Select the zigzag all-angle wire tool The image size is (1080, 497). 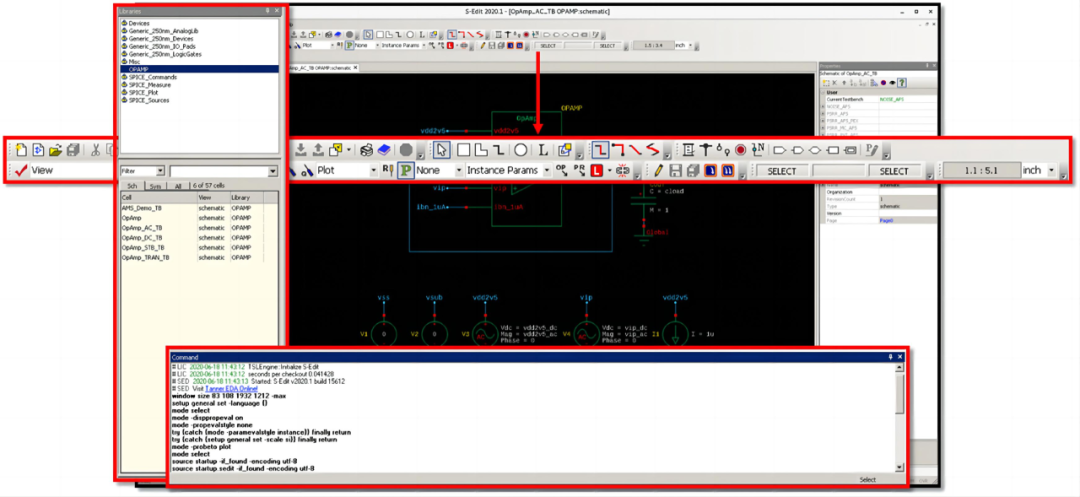tap(653, 149)
